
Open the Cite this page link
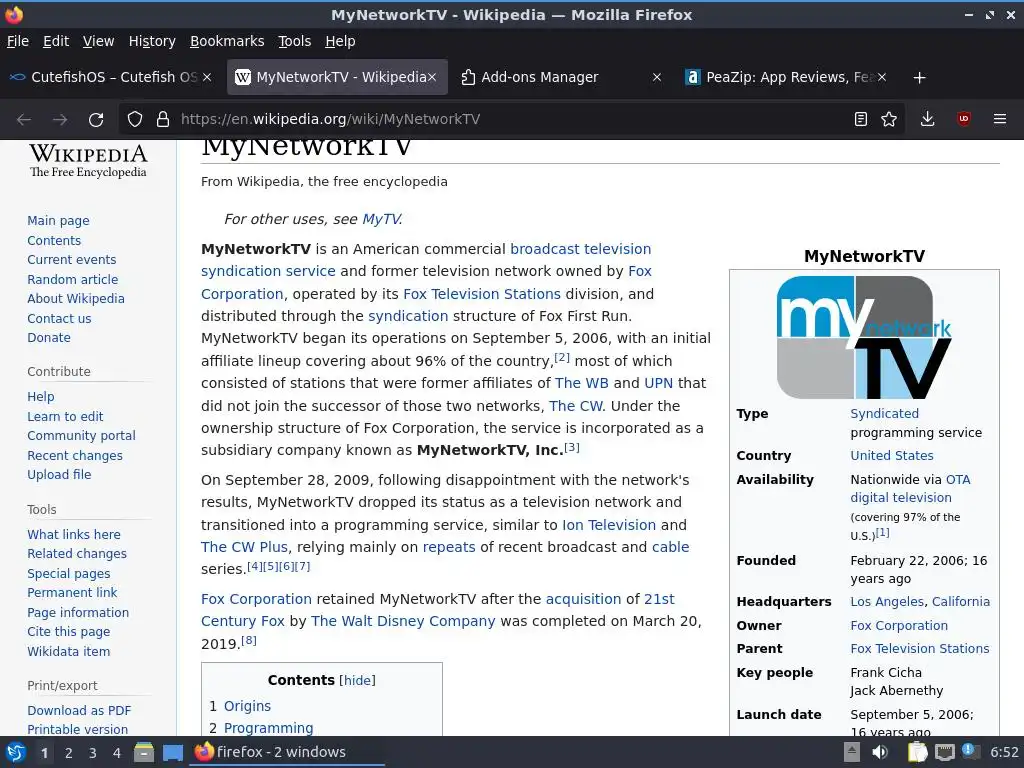coord(69,632)
